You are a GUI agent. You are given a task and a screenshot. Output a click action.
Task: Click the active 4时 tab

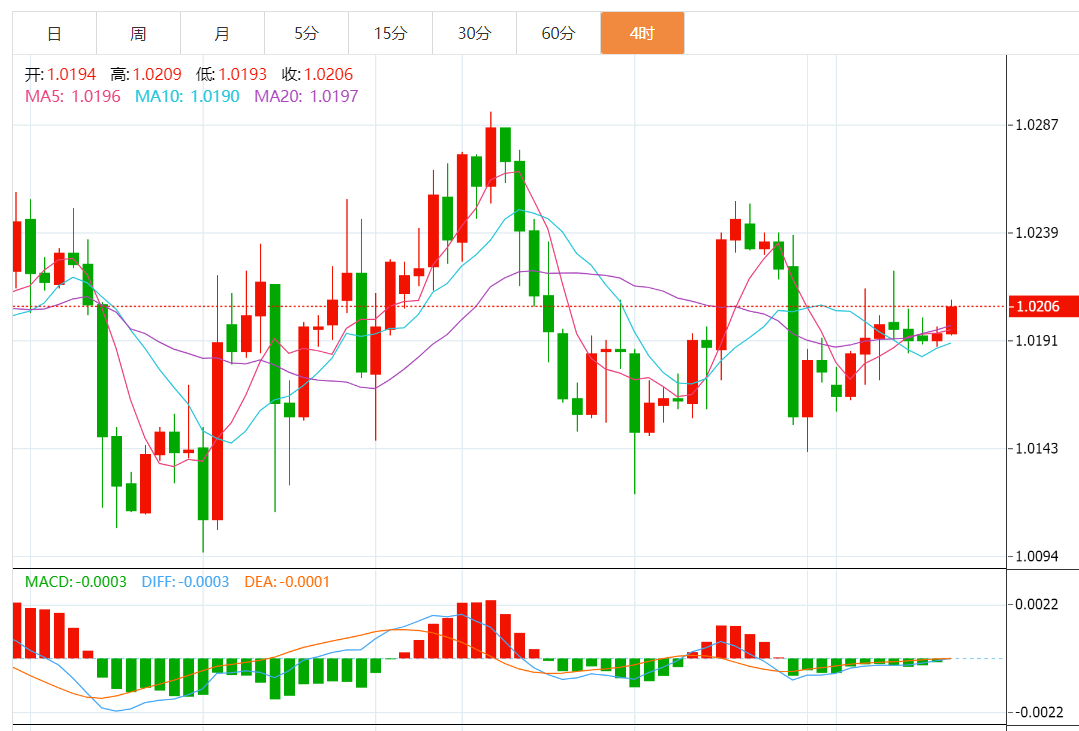point(642,33)
